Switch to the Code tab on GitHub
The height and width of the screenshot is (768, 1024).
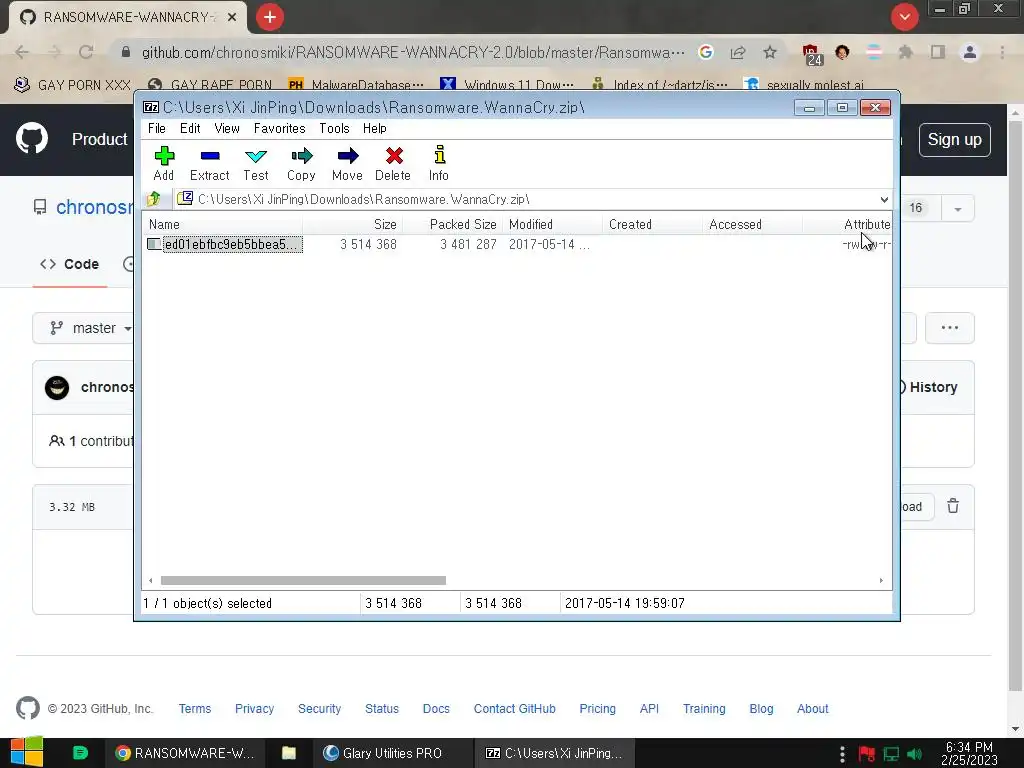70,264
